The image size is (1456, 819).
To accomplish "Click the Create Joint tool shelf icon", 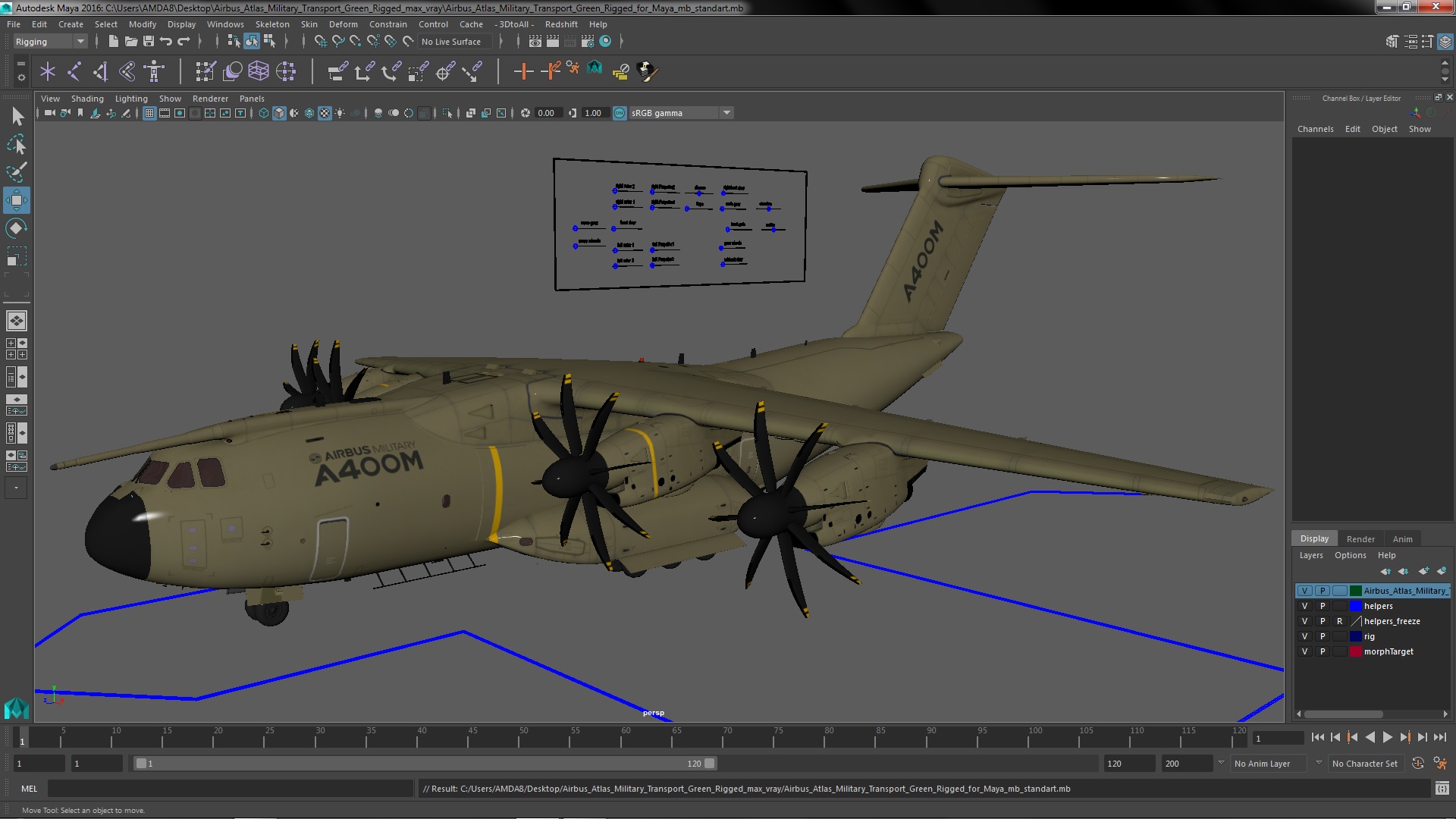I will [x=74, y=71].
